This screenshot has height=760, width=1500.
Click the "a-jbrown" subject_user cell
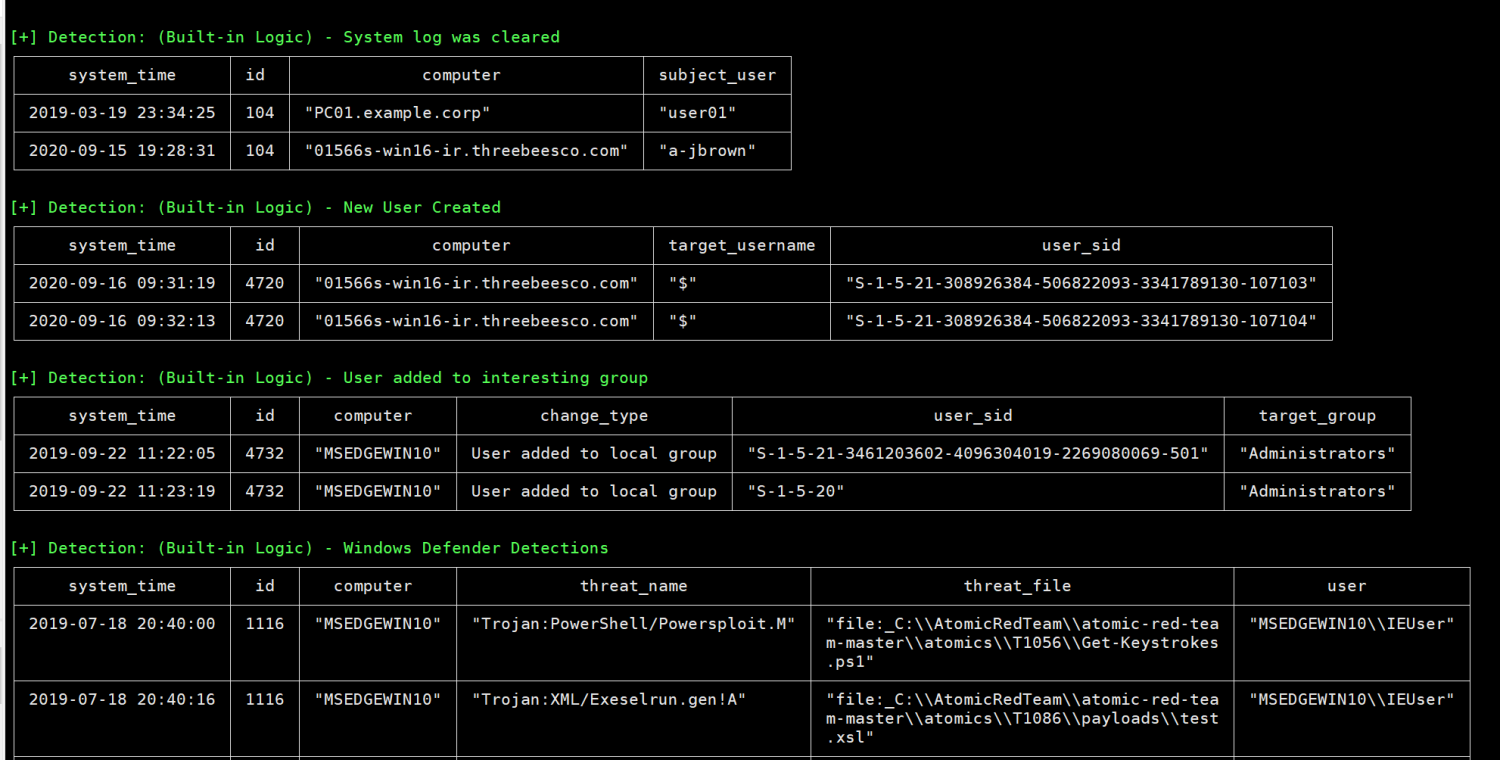(x=707, y=151)
